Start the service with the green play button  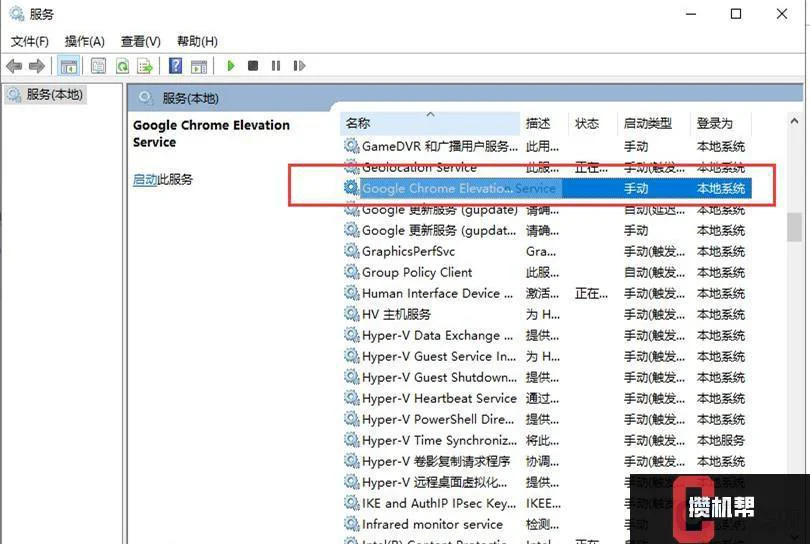(231, 66)
